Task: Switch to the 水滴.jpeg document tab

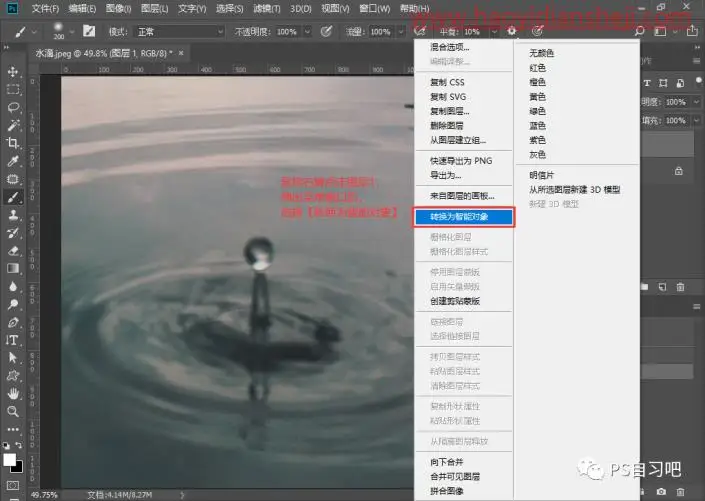Action: pyautogui.click(x=108, y=54)
